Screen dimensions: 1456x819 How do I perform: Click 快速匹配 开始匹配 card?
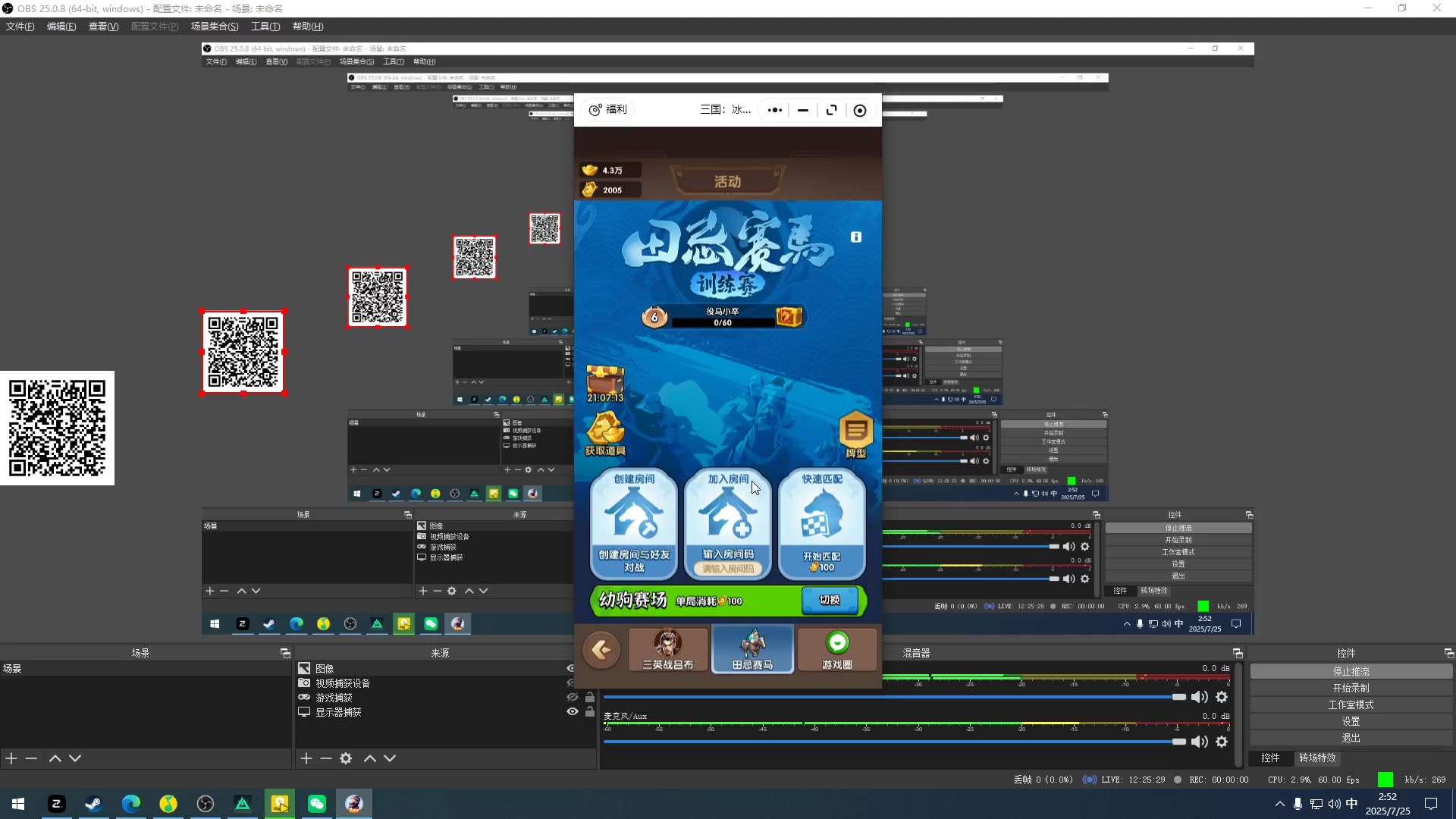point(822,524)
